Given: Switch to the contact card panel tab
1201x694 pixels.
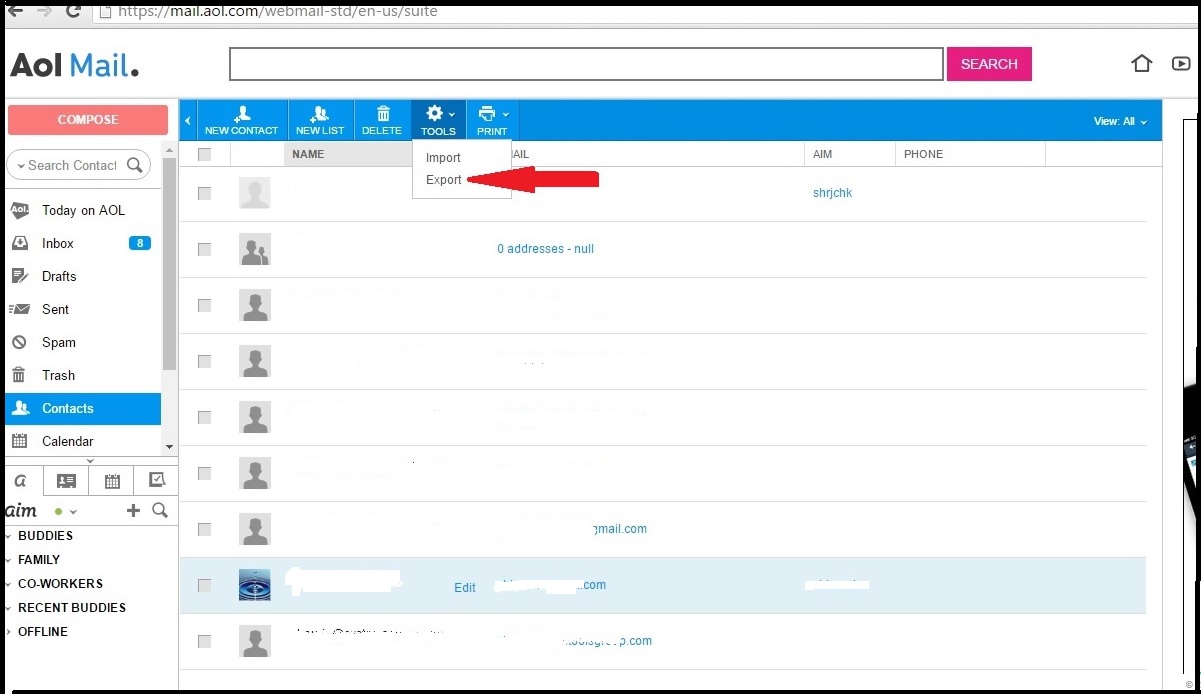Looking at the screenshot, I should (x=66, y=481).
